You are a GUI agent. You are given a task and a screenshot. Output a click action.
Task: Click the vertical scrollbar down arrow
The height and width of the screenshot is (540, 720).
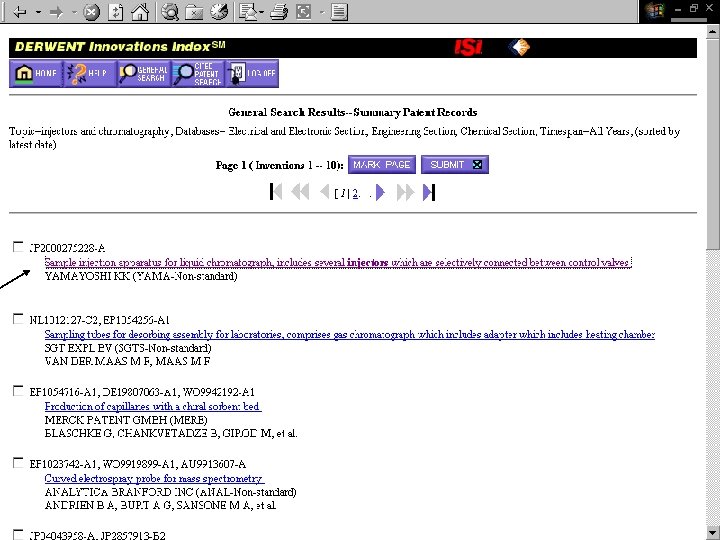tap(712, 533)
